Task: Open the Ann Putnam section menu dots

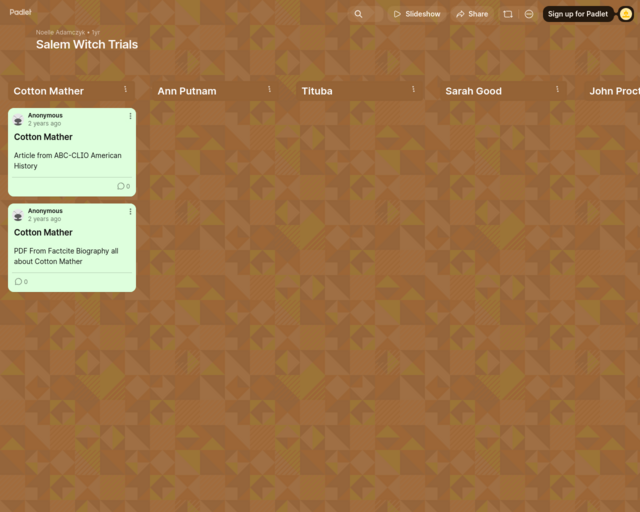Action: pyautogui.click(x=269, y=89)
